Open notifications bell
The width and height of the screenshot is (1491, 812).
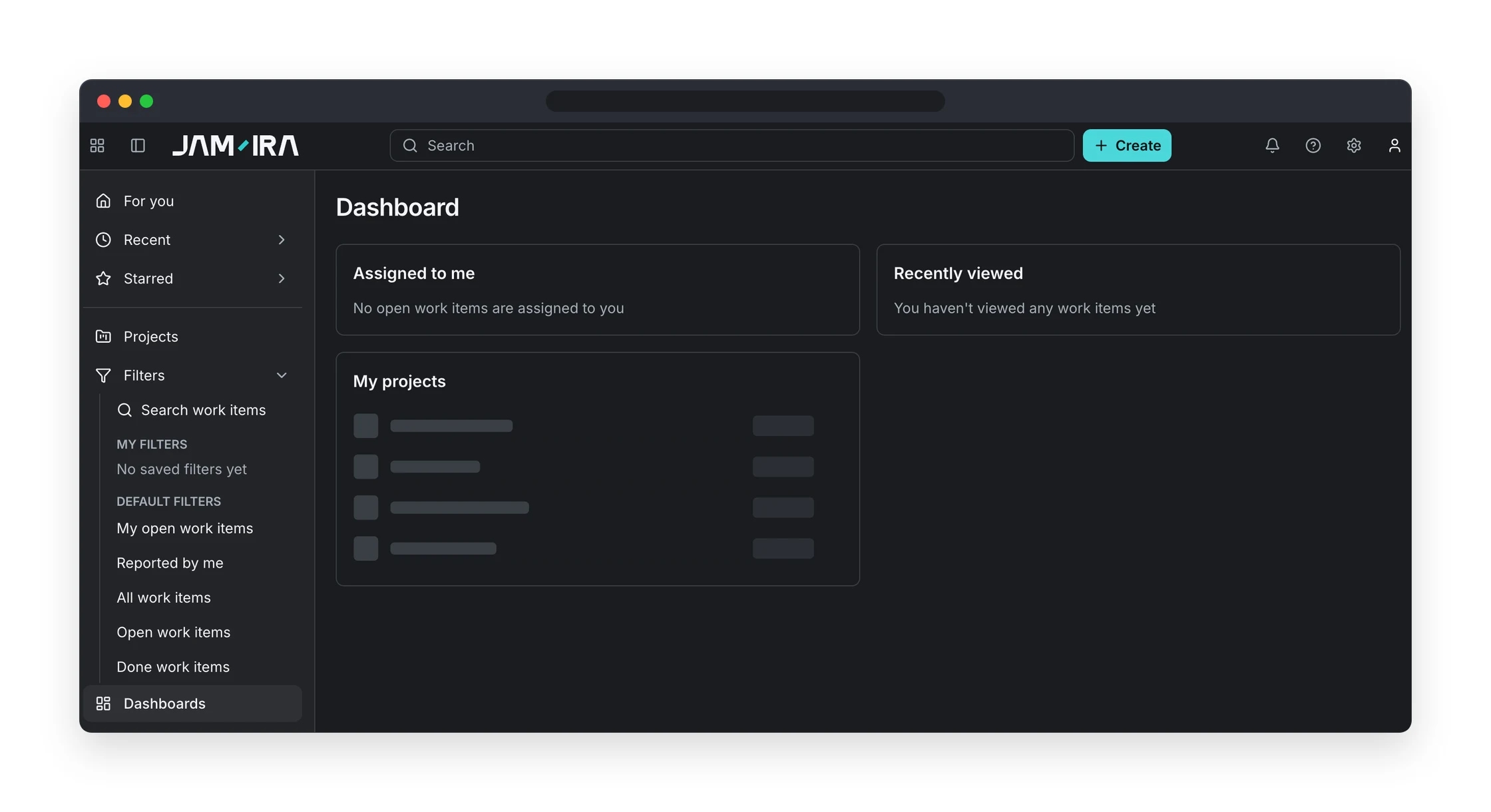[1272, 145]
